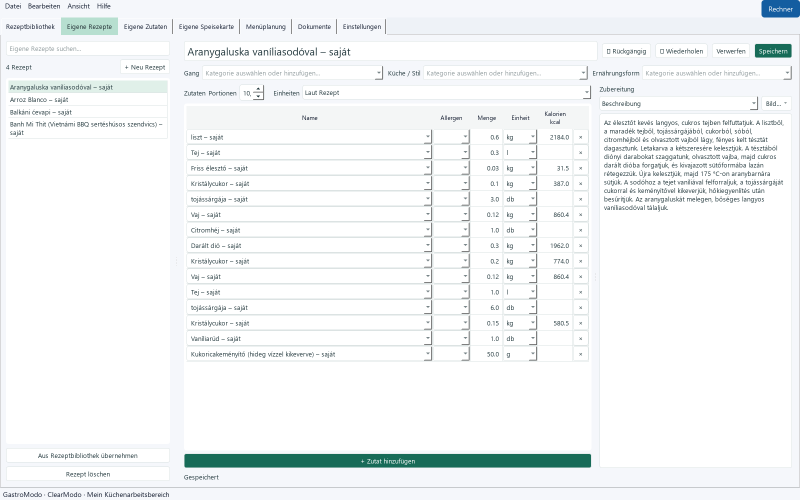Open the Ernährungsform category dropdown
Image resolution: width=800 pixels, height=500 pixels.
(x=787, y=73)
